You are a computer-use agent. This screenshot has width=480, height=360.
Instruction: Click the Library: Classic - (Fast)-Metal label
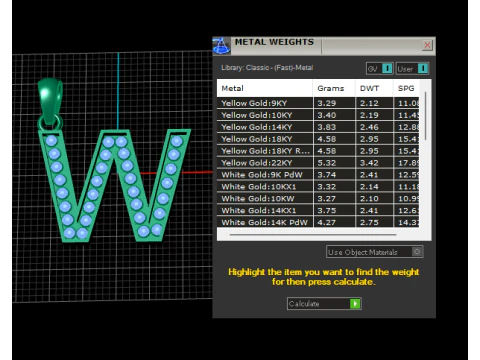click(267, 68)
